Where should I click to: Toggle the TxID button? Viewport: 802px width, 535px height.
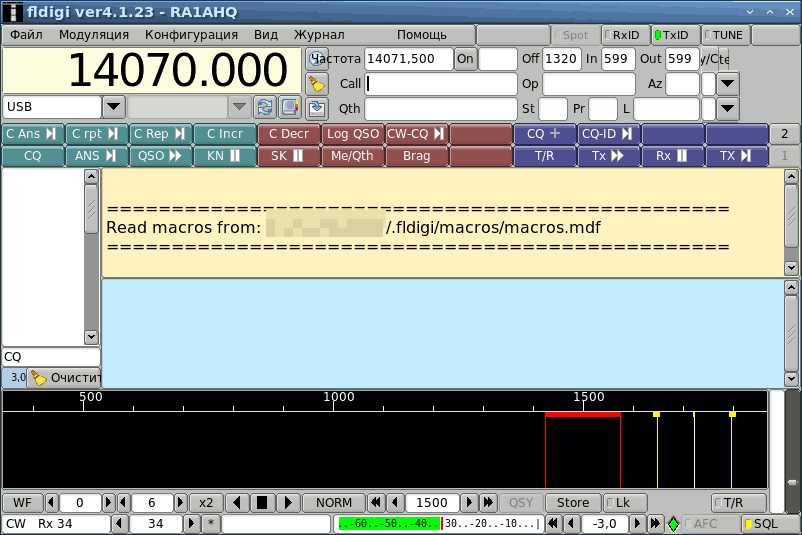tap(675, 35)
